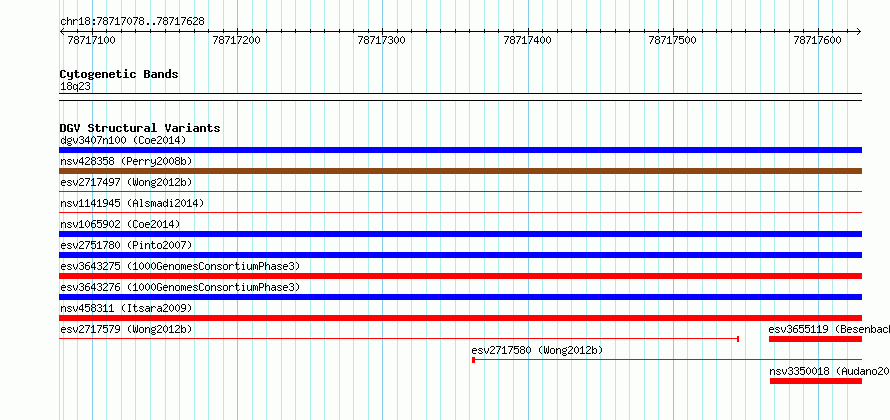Select the blue bar under dgv3407n100

[x=460, y=150]
